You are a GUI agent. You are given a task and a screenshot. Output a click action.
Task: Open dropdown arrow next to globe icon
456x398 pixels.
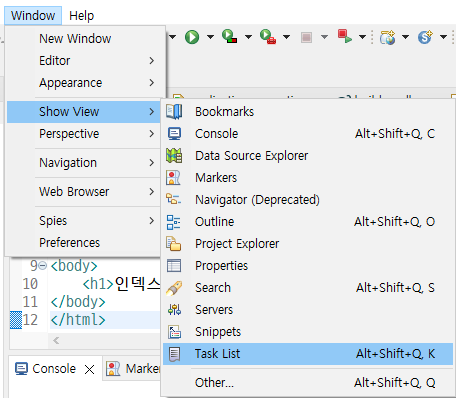click(405, 37)
